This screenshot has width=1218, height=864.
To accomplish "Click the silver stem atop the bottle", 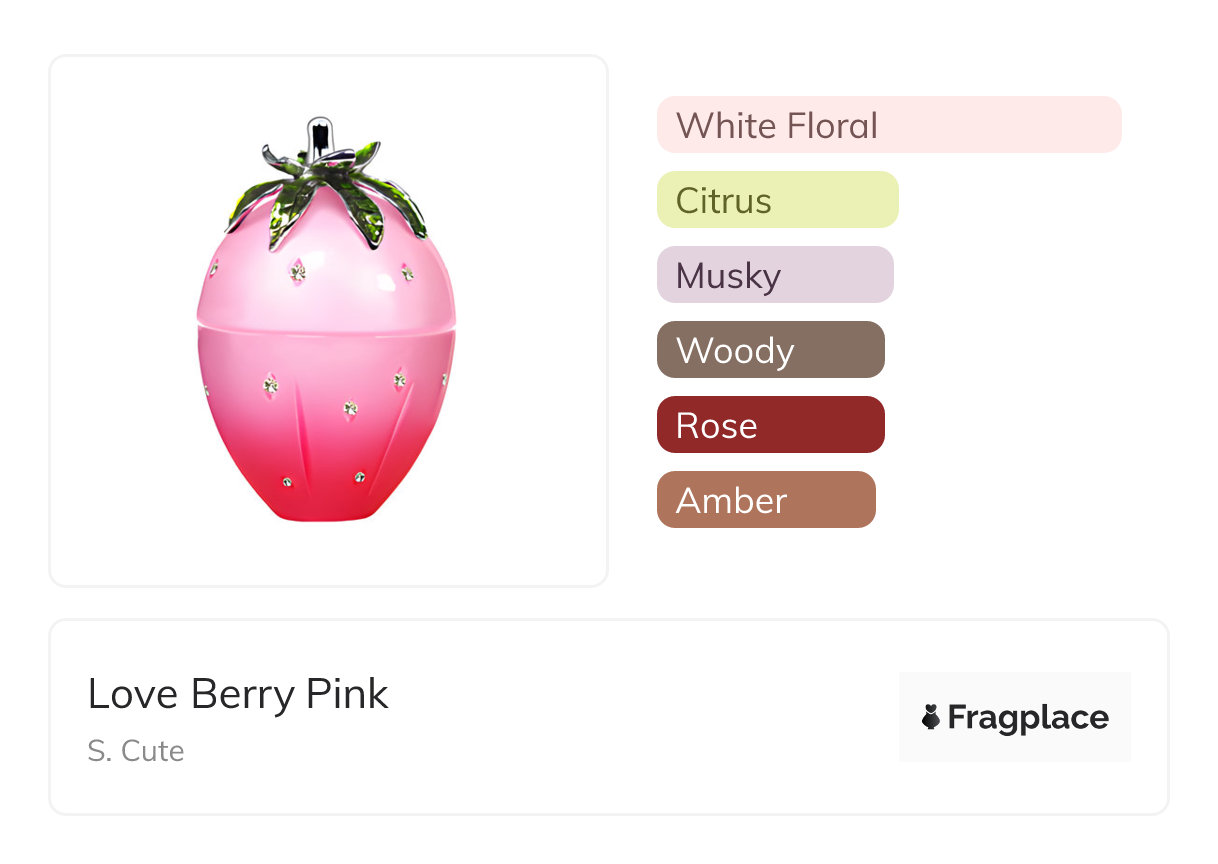I will click(x=319, y=137).
